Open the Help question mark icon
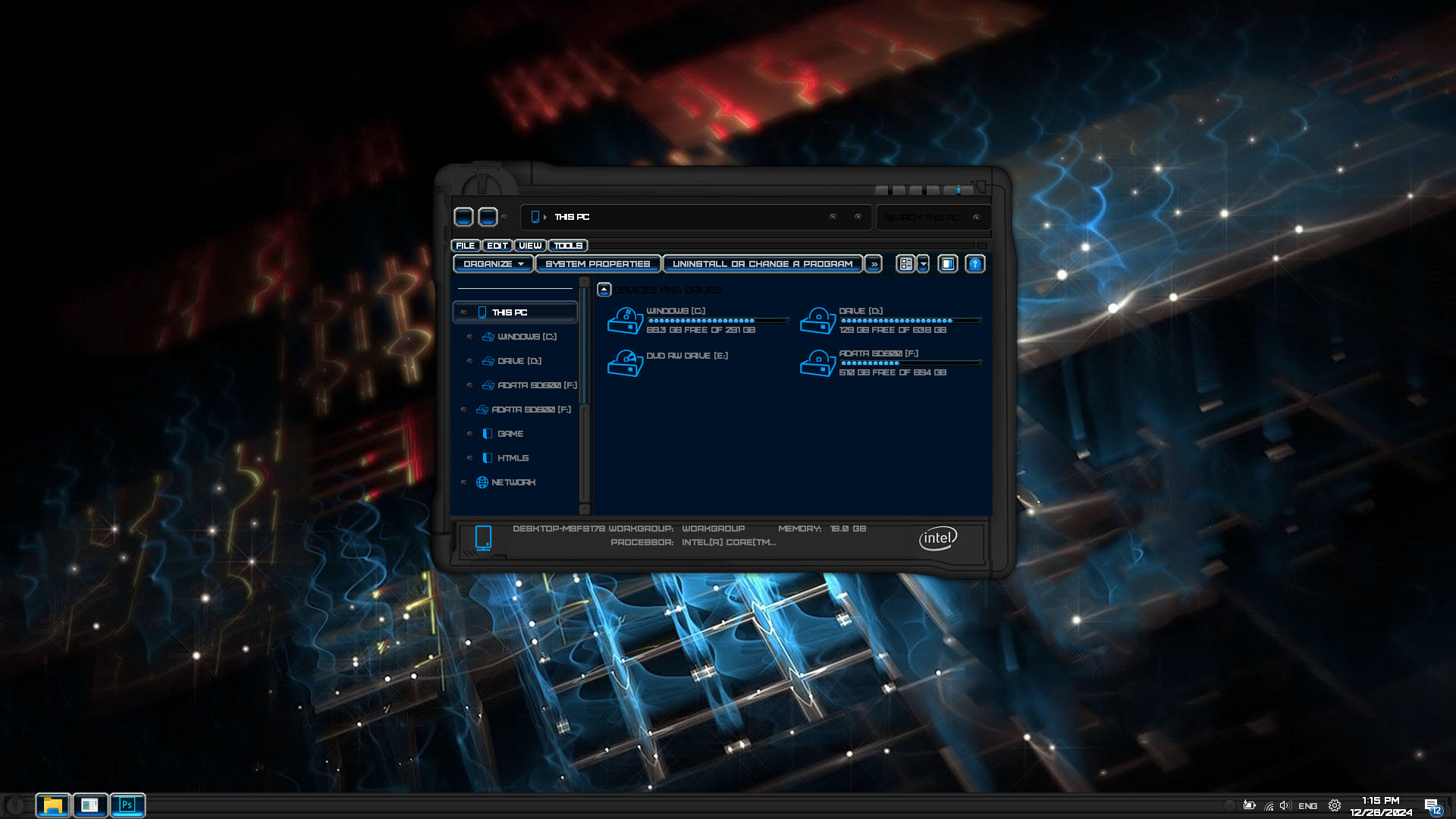The width and height of the screenshot is (1456, 819). [x=974, y=264]
